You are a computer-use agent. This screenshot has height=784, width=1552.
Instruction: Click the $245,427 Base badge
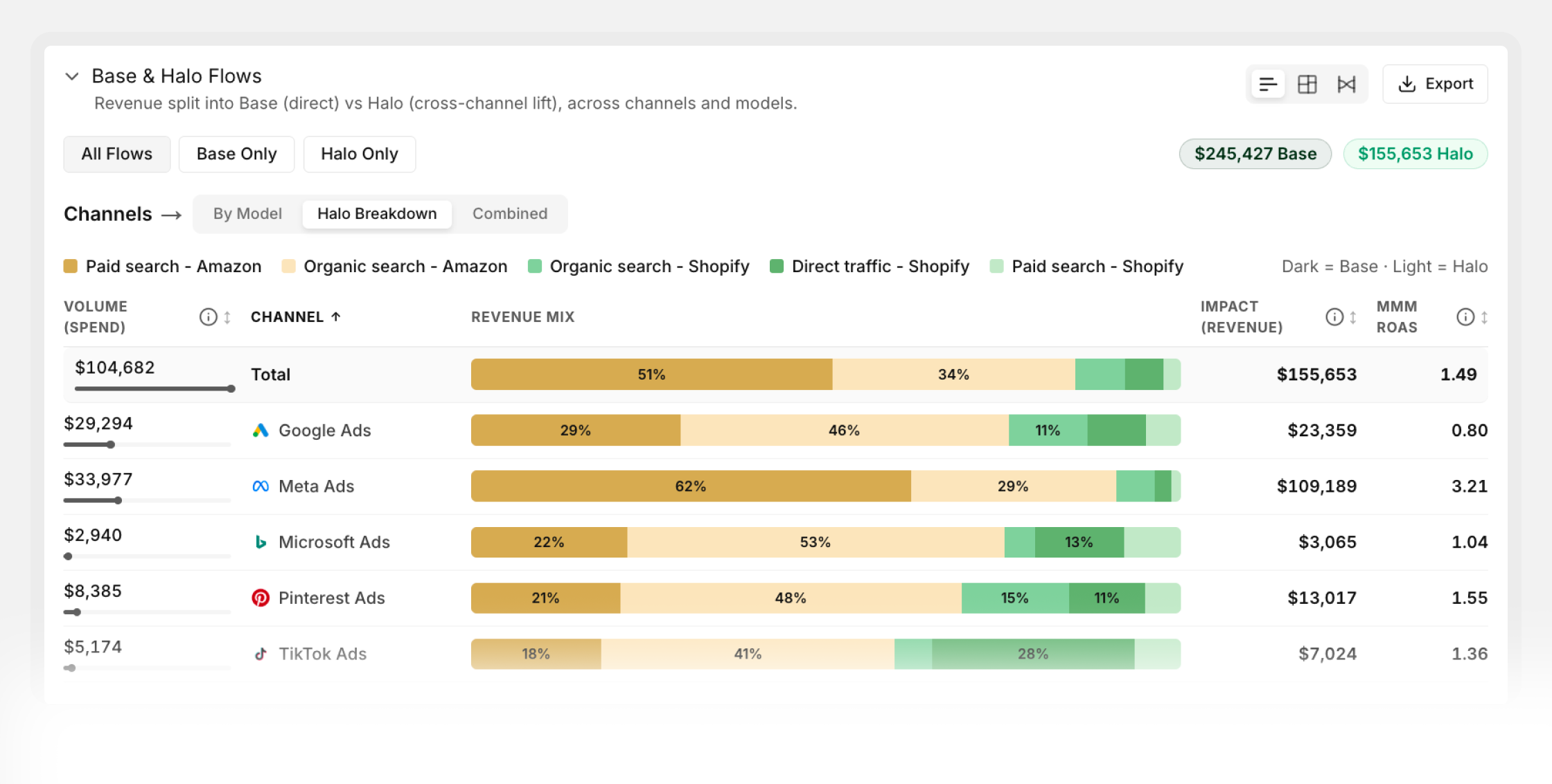click(1255, 154)
